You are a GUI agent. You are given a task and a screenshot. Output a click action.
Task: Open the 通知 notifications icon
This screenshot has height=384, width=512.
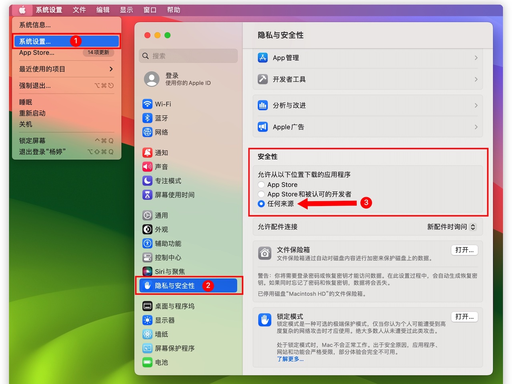click(x=147, y=153)
